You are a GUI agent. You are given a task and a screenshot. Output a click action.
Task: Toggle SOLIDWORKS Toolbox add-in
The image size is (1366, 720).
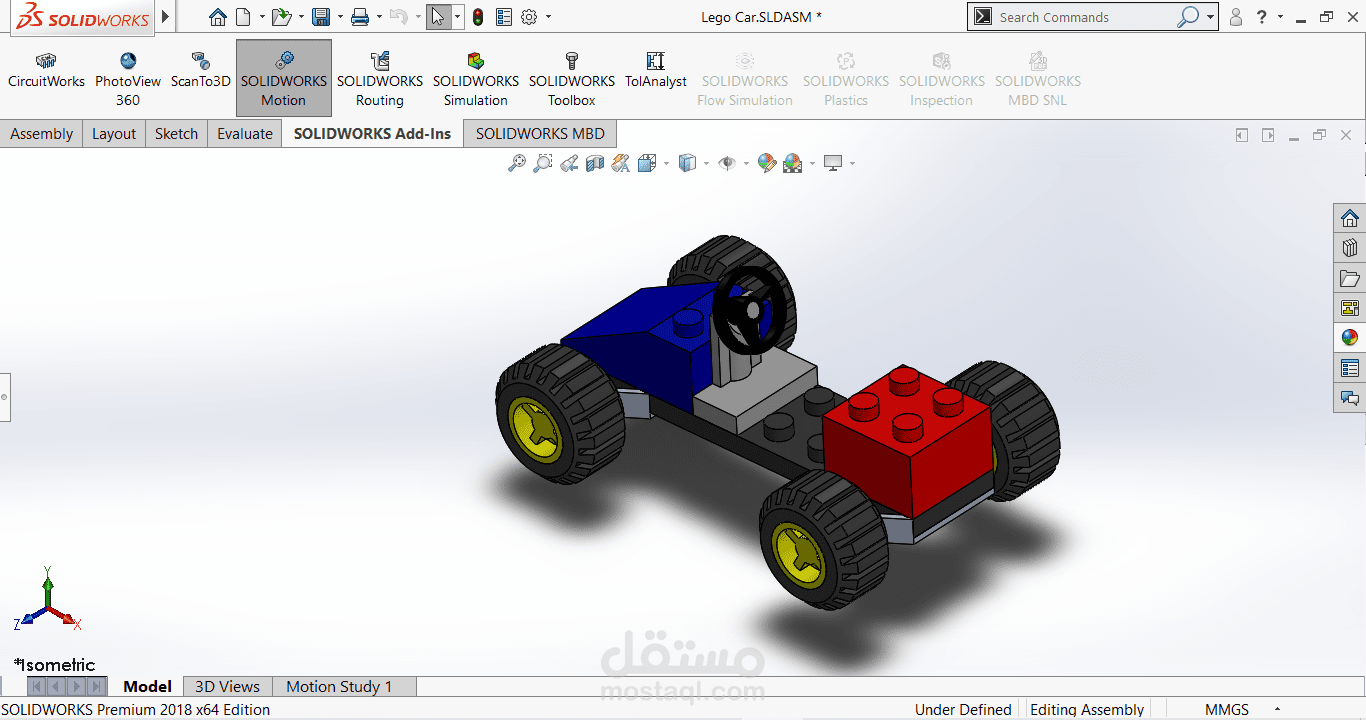point(572,79)
